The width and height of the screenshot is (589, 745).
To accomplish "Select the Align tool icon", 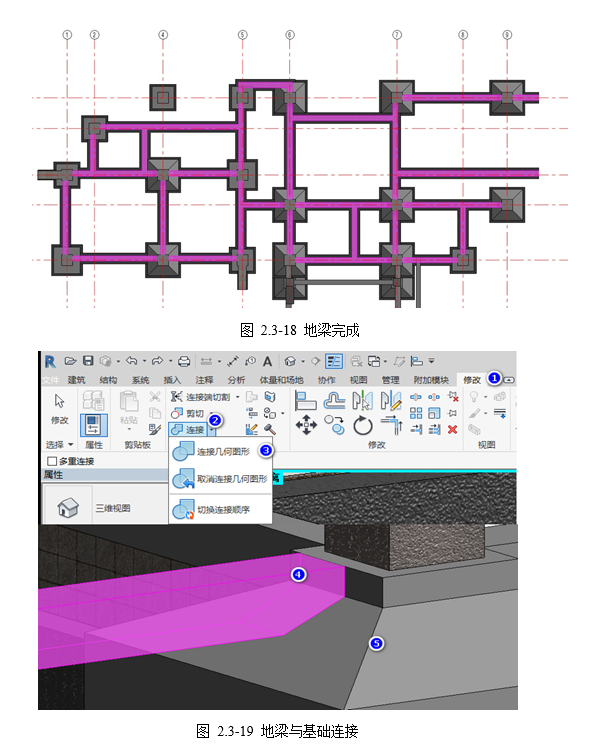I will pos(305,401).
